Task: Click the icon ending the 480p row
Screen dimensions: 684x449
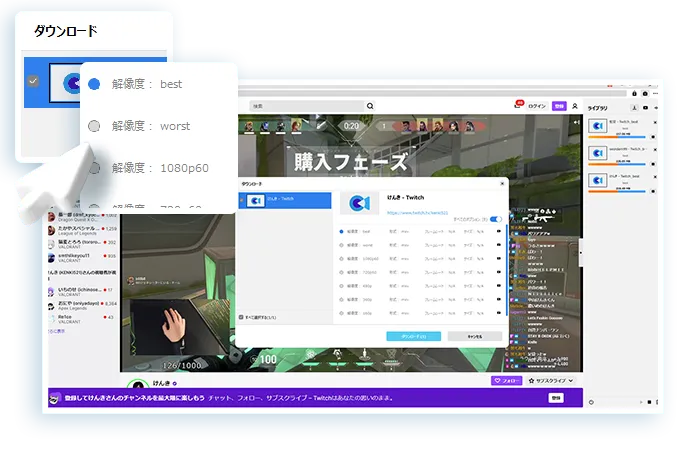Action: click(498, 286)
